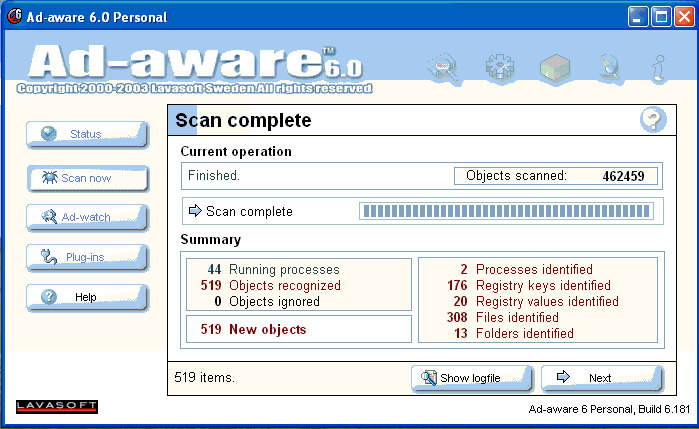Click the Show logfile button
The height and width of the screenshot is (429, 699).
click(x=469, y=378)
